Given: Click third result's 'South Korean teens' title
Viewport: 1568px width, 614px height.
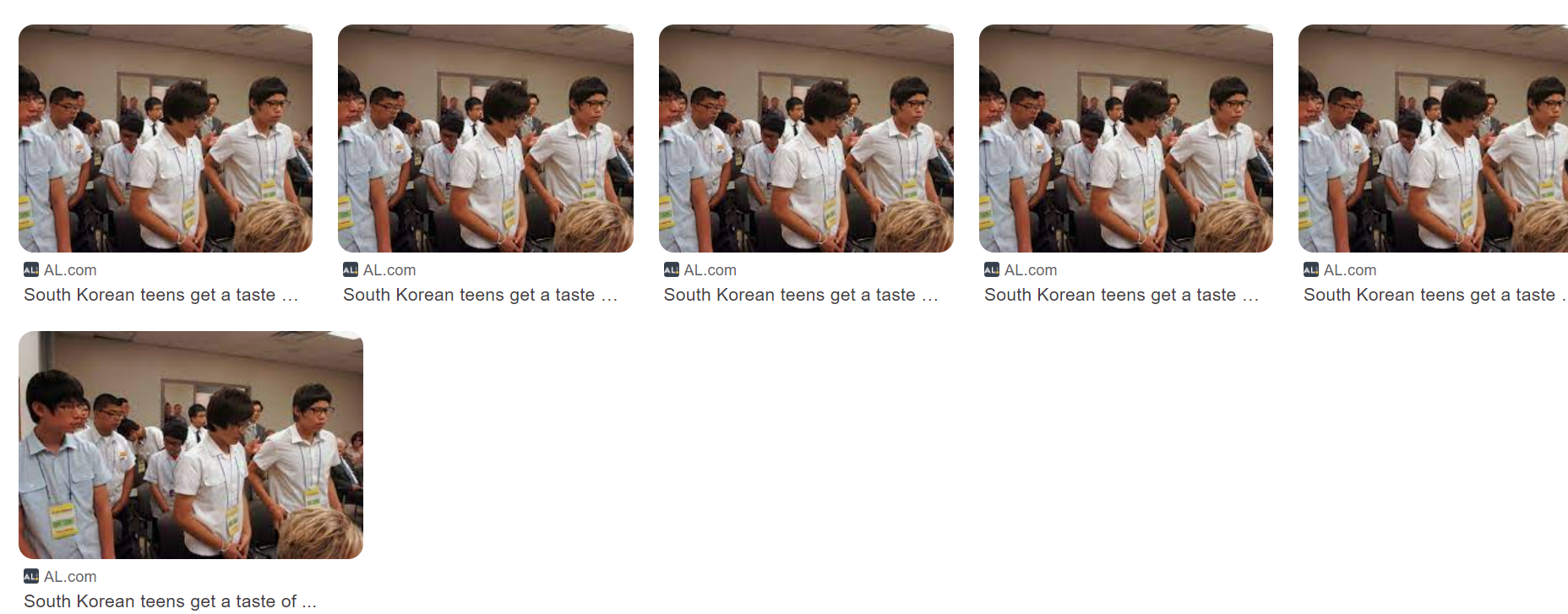Looking at the screenshot, I should pyautogui.click(x=801, y=295).
